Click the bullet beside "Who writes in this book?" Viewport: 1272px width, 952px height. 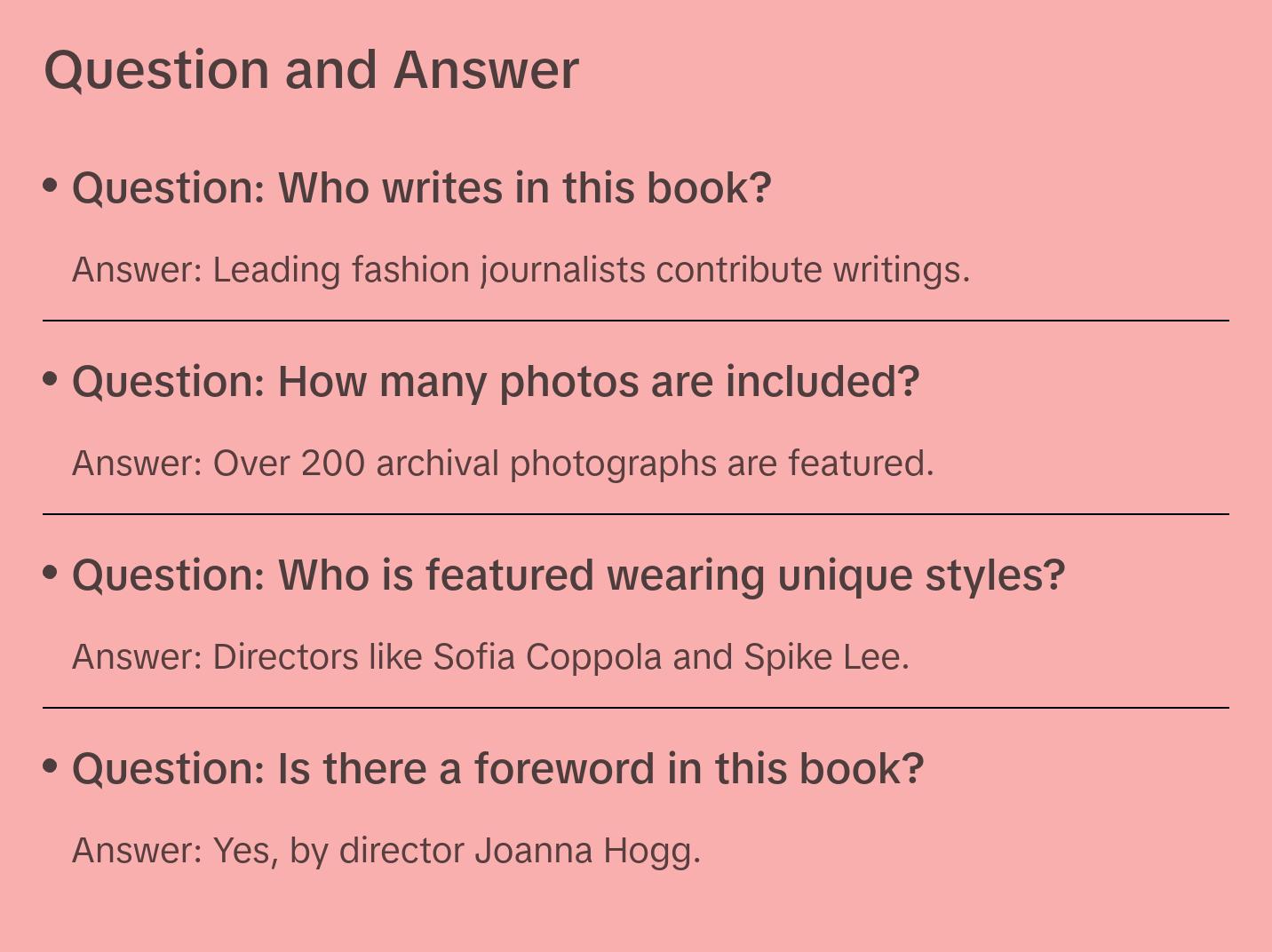click(x=51, y=186)
